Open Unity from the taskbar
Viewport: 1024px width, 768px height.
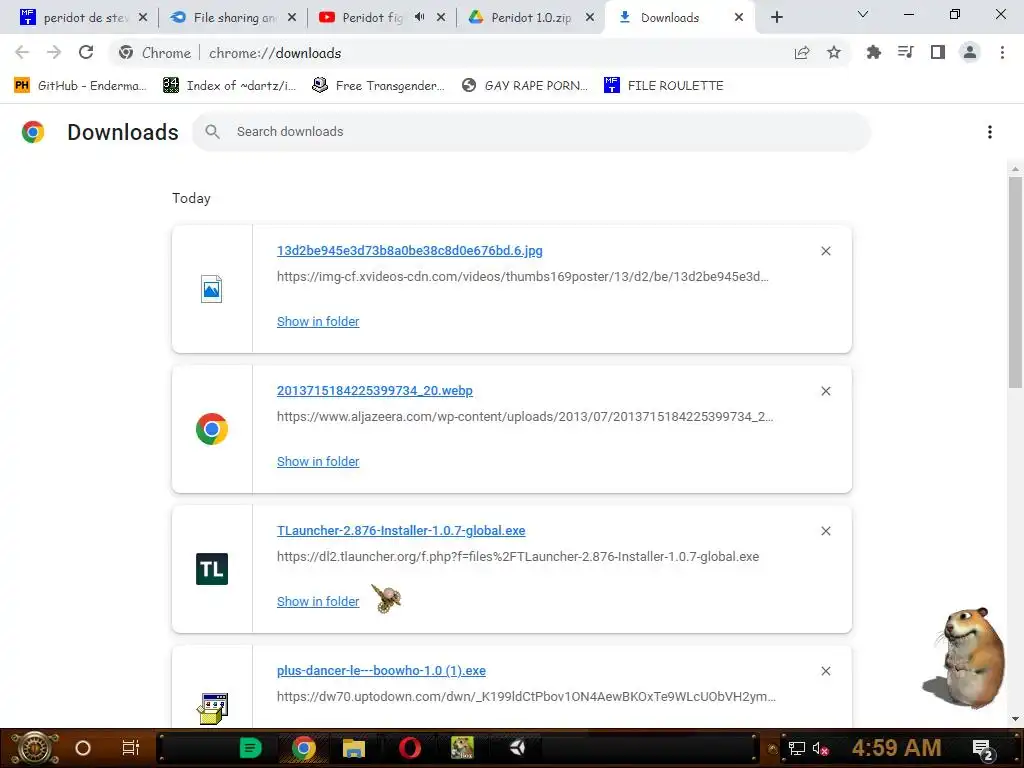point(518,748)
